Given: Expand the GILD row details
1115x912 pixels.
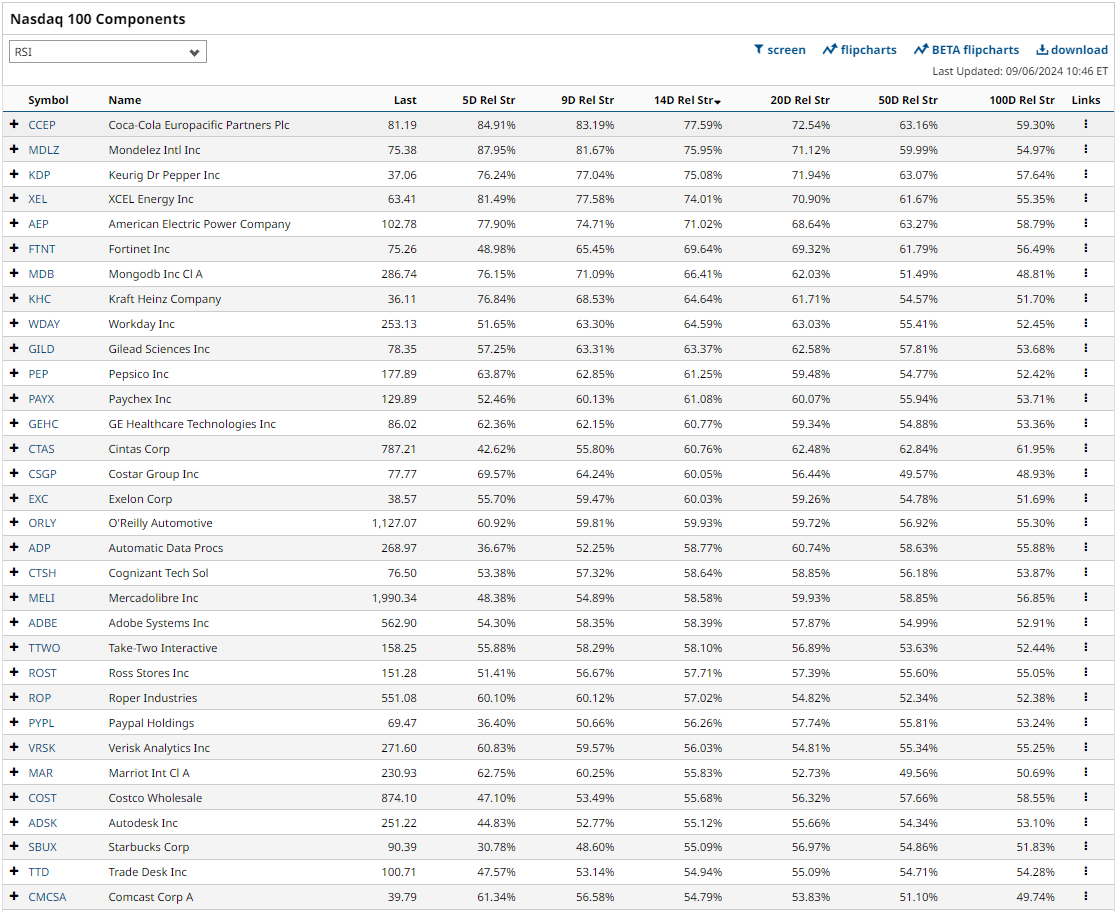Looking at the screenshot, I should [x=14, y=348].
